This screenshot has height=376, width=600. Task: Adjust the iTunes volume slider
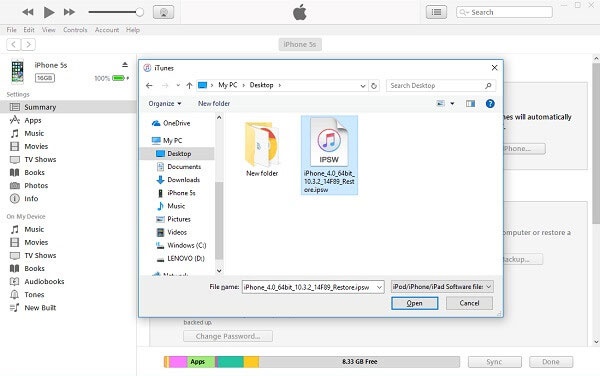point(116,12)
